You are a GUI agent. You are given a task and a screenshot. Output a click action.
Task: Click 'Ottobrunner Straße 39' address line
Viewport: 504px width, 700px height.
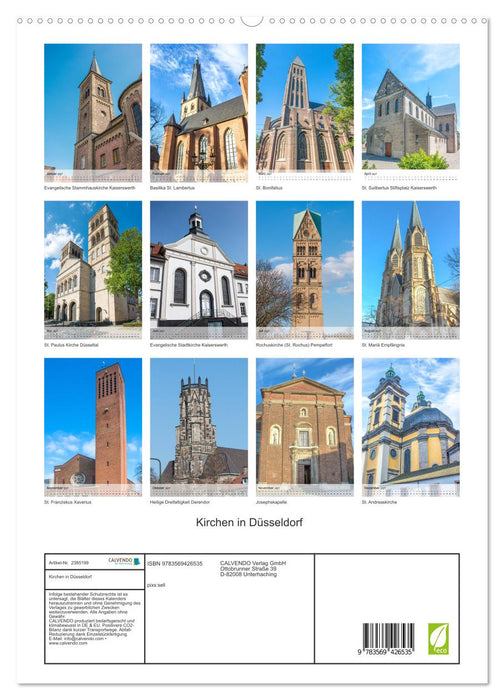point(248,569)
